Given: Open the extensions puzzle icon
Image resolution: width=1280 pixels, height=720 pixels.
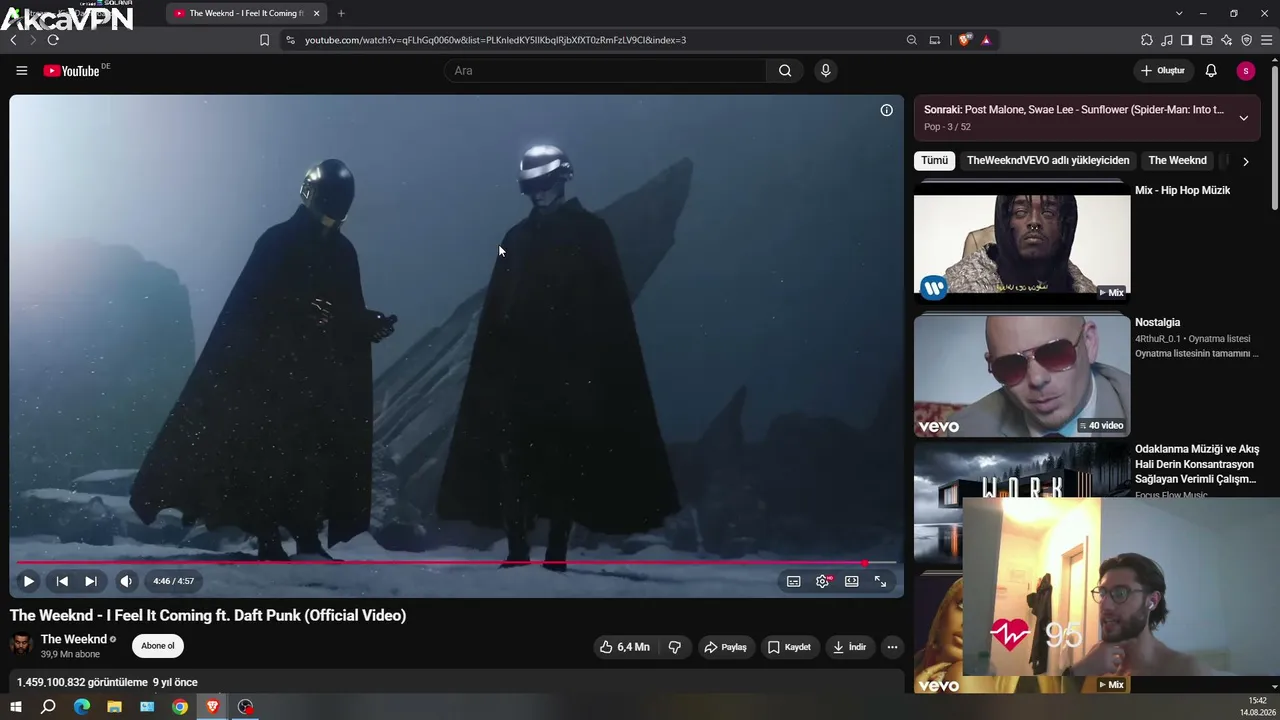Looking at the screenshot, I should [x=1147, y=40].
